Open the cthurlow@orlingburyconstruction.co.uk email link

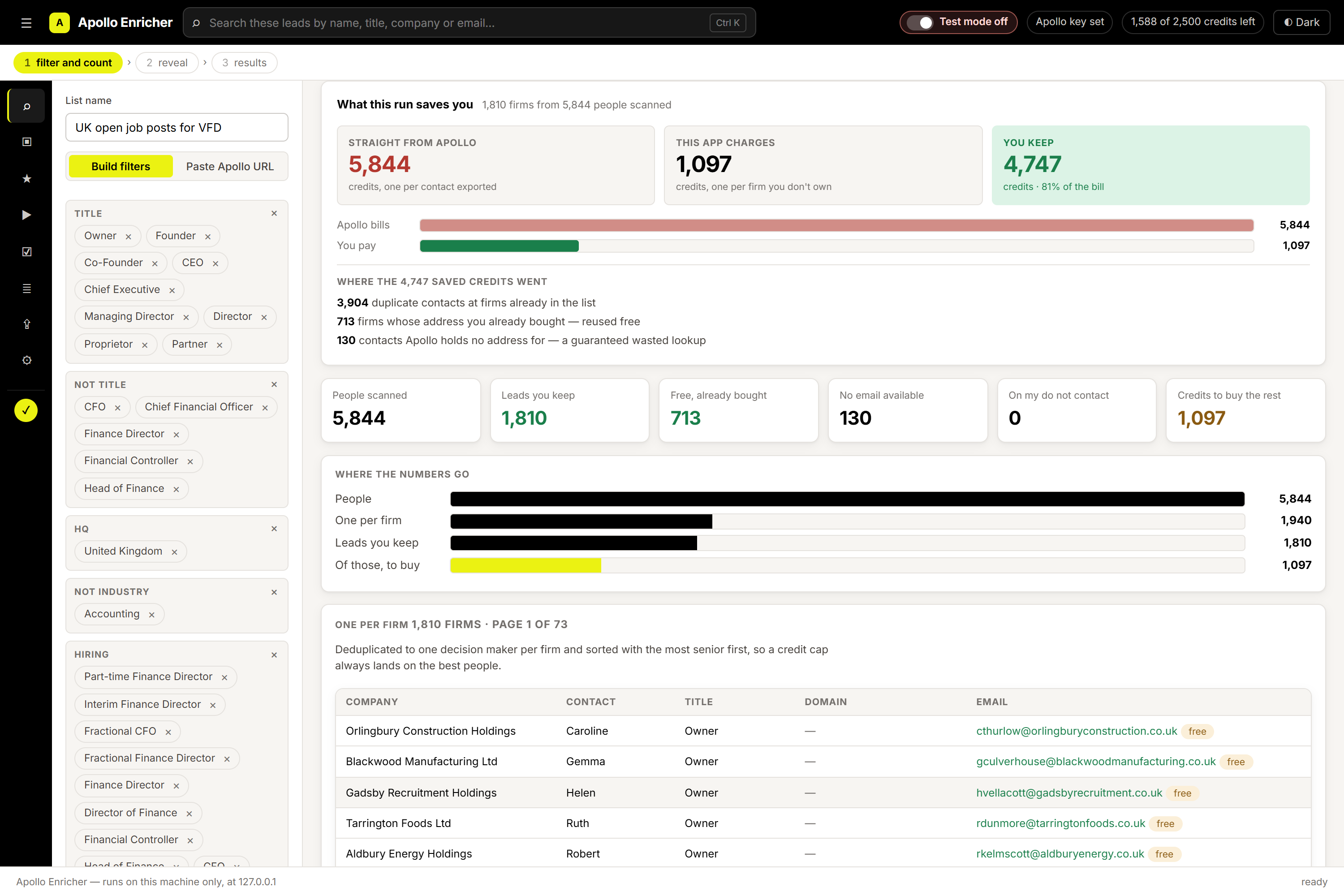click(x=1077, y=731)
